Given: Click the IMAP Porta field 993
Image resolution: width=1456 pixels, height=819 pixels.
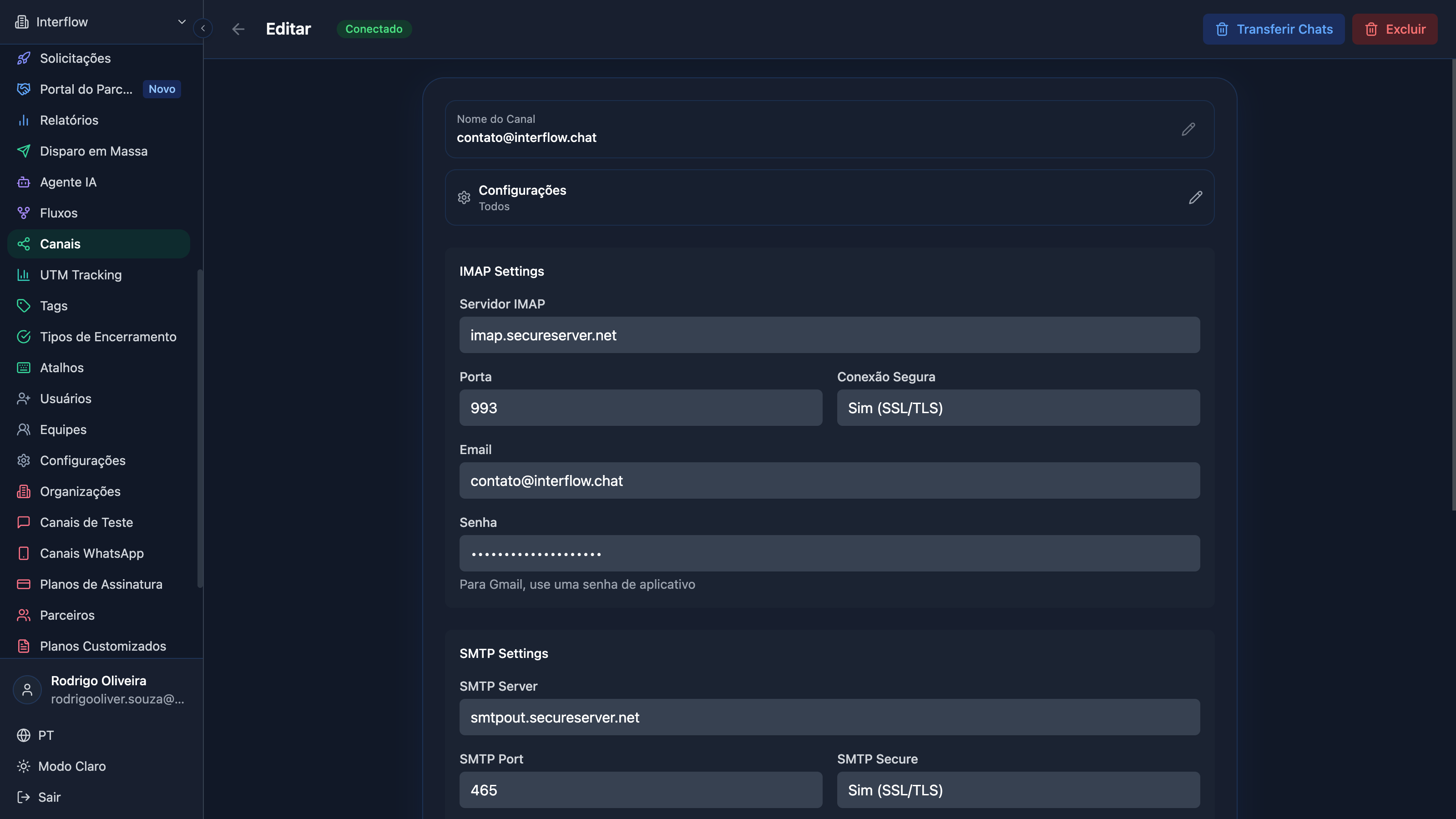Looking at the screenshot, I should (x=640, y=408).
